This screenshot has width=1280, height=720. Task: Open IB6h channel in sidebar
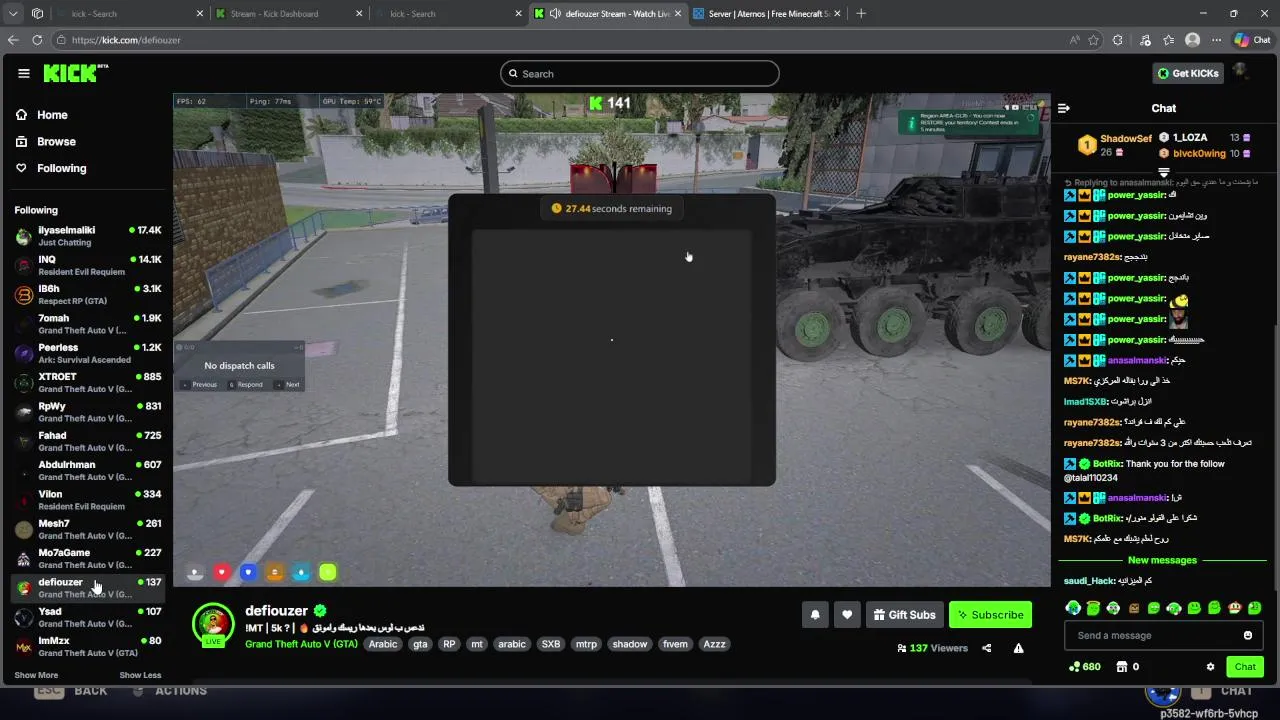(x=88, y=294)
